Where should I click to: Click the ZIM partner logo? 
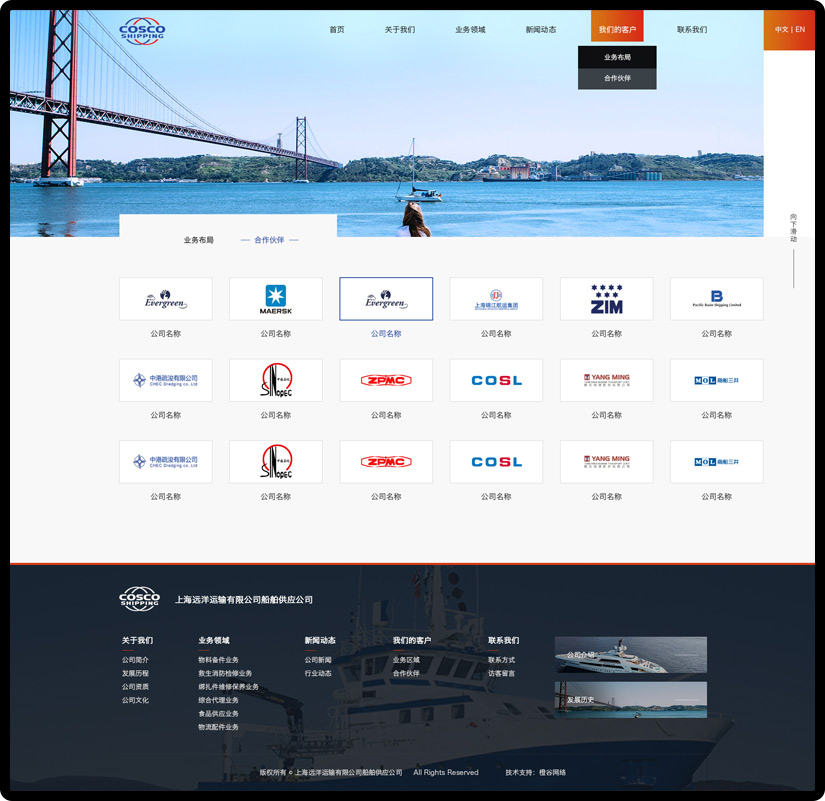606,299
